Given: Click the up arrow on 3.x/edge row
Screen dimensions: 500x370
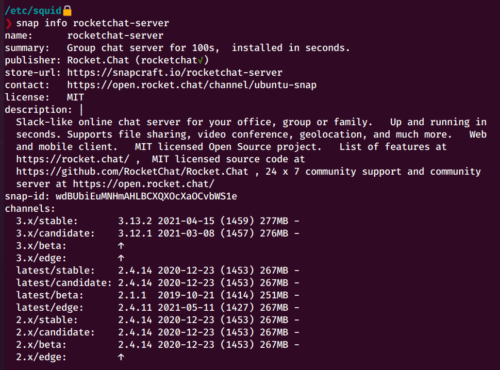Looking at the screenshot, I should (121, 258).
